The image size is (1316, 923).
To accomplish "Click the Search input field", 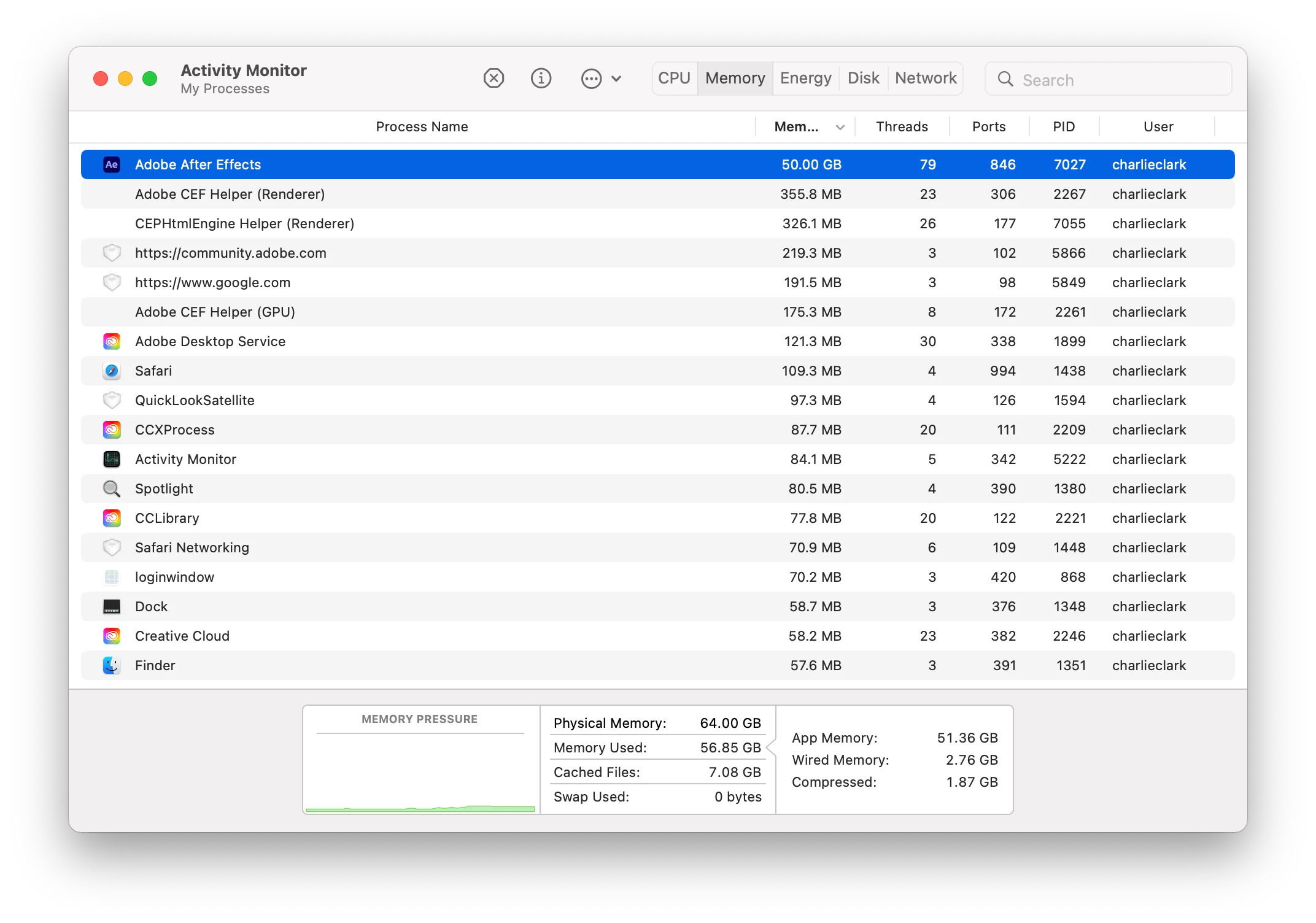I will 1117,80.
